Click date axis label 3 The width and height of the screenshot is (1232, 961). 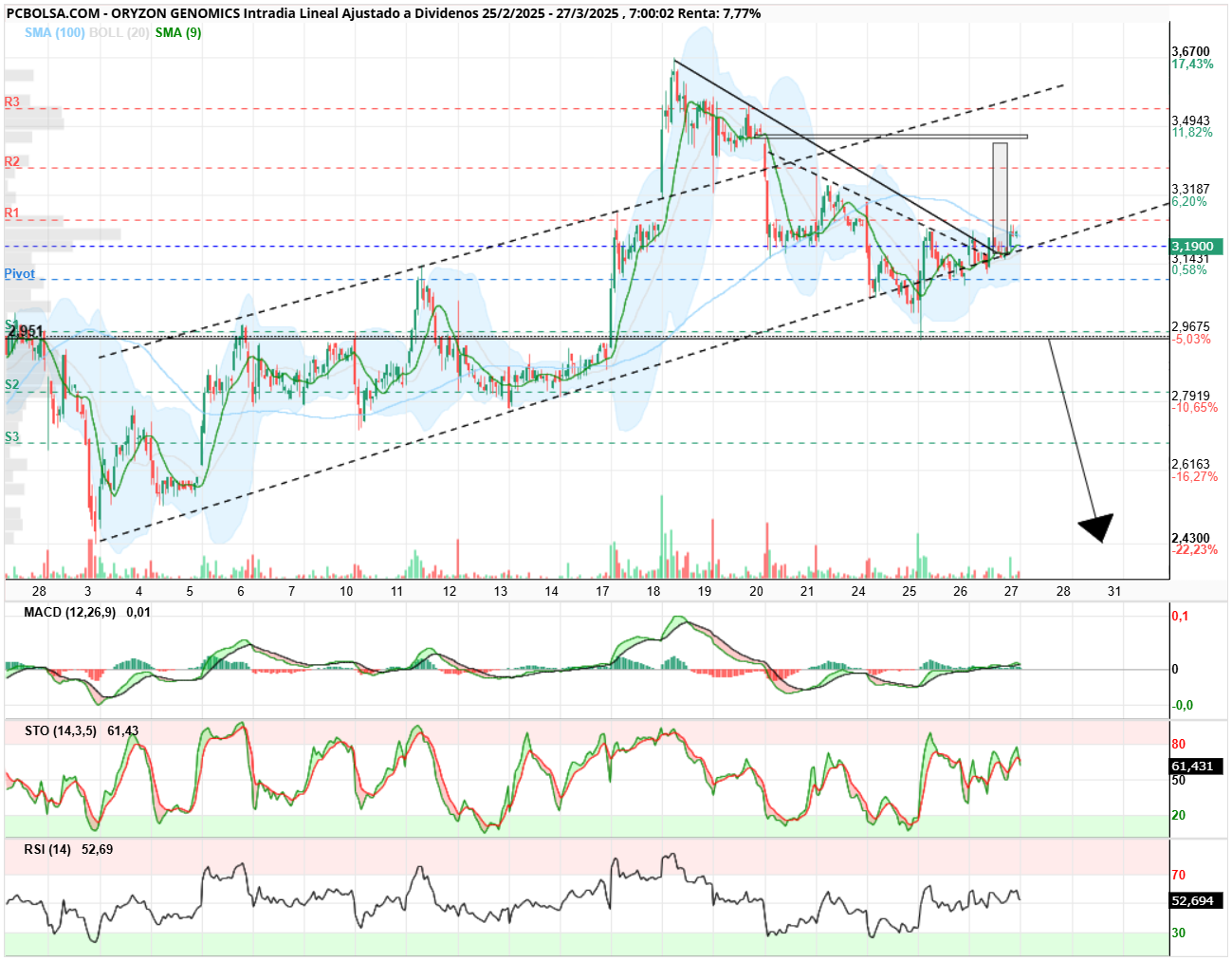coord(88,591)
